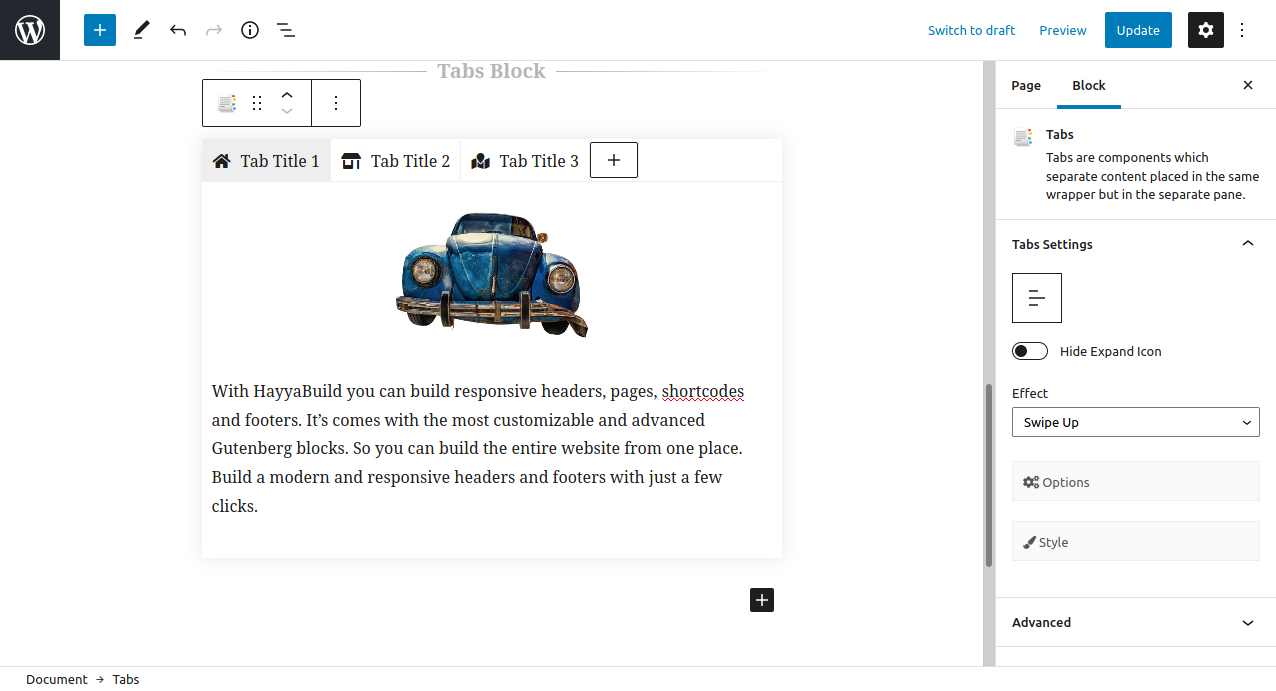Click the Tabs block type icon

click(227, 103)
